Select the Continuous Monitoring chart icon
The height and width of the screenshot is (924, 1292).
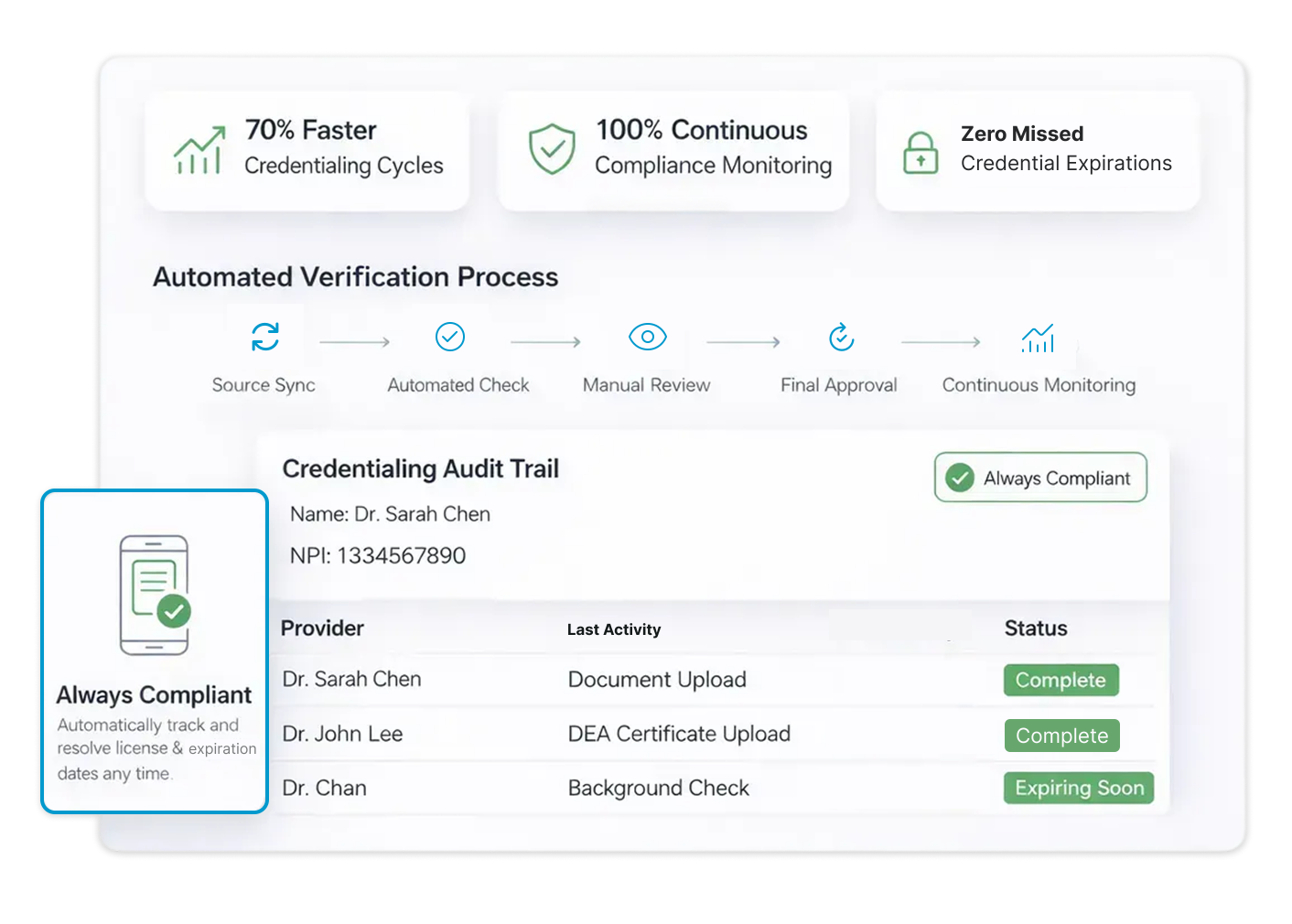(1038, 338)
